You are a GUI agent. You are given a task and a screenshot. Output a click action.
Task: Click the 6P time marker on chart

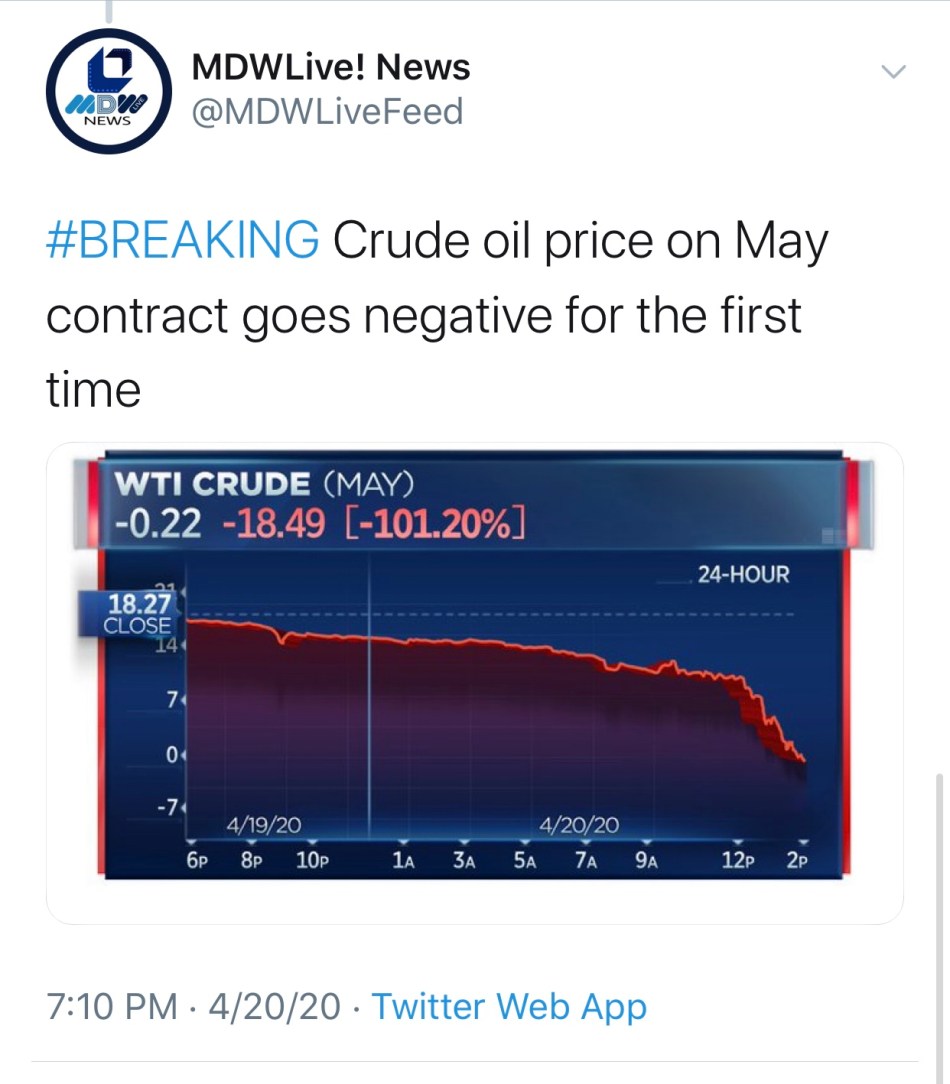point(197,860)
